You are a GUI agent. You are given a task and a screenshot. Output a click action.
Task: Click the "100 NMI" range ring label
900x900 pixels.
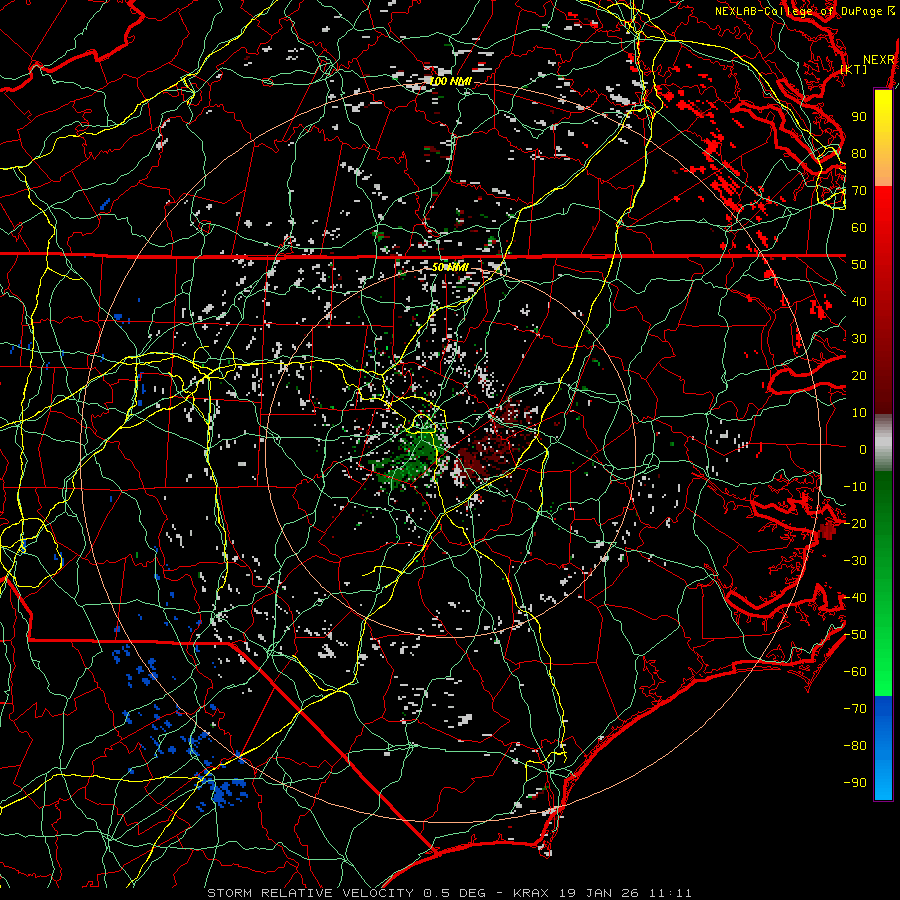(x=451, y=82)
